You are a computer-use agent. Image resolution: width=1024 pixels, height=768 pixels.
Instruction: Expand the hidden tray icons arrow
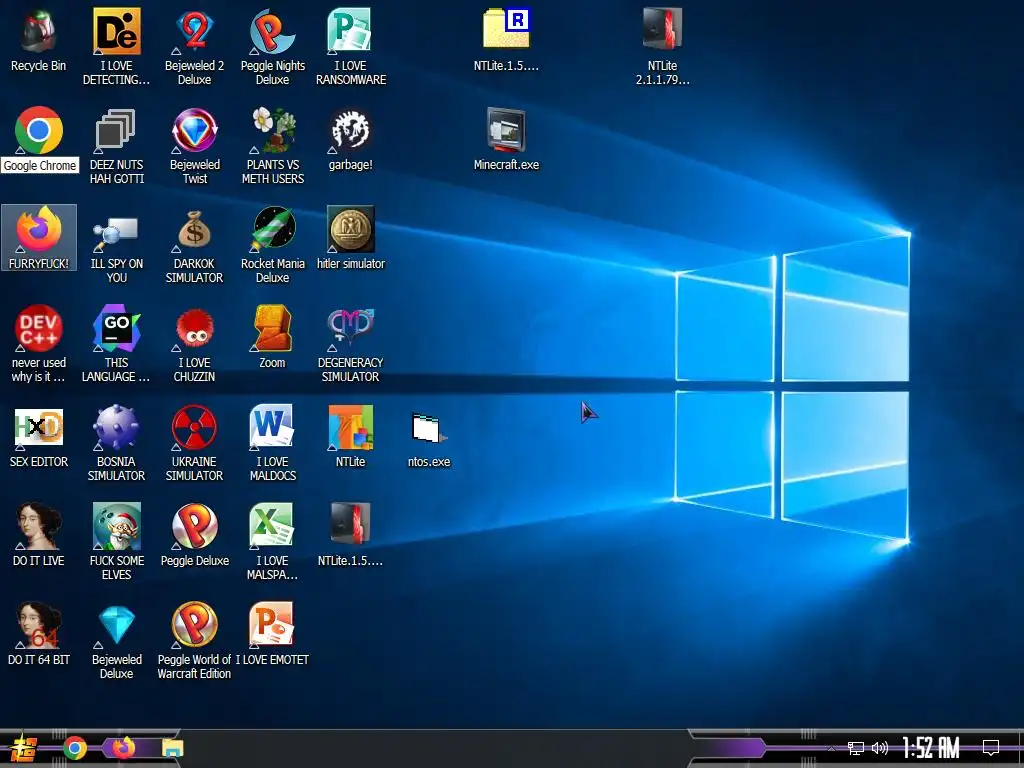click(831, 748)
